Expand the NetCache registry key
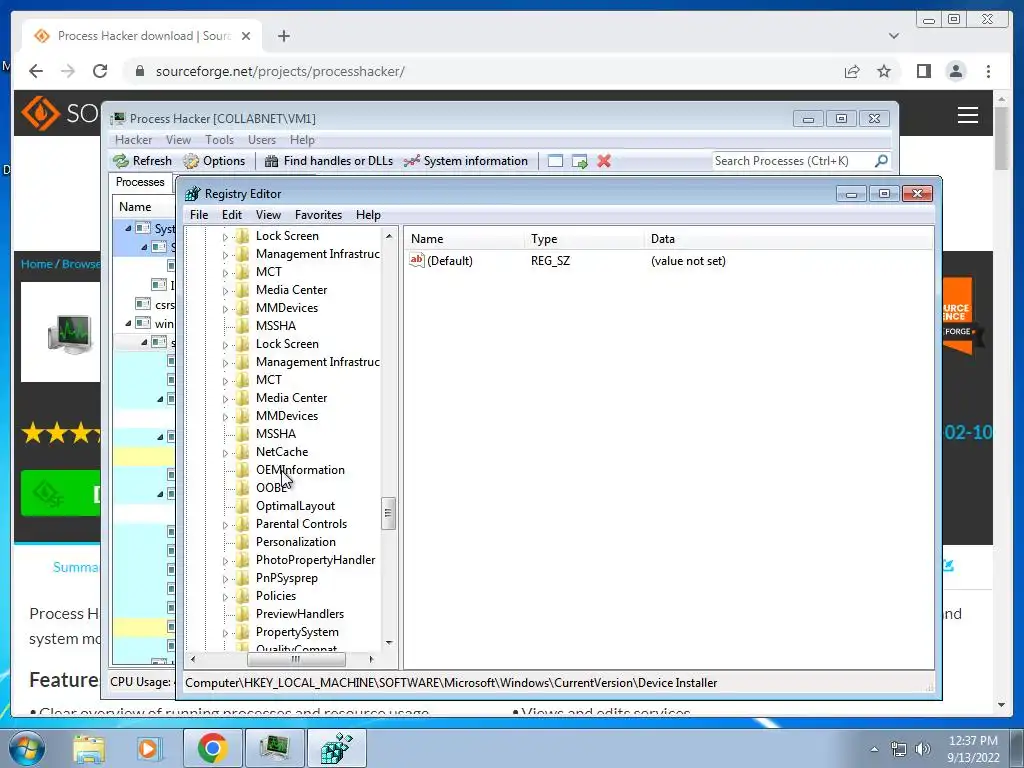1024x768 pixels. (225, 453)
